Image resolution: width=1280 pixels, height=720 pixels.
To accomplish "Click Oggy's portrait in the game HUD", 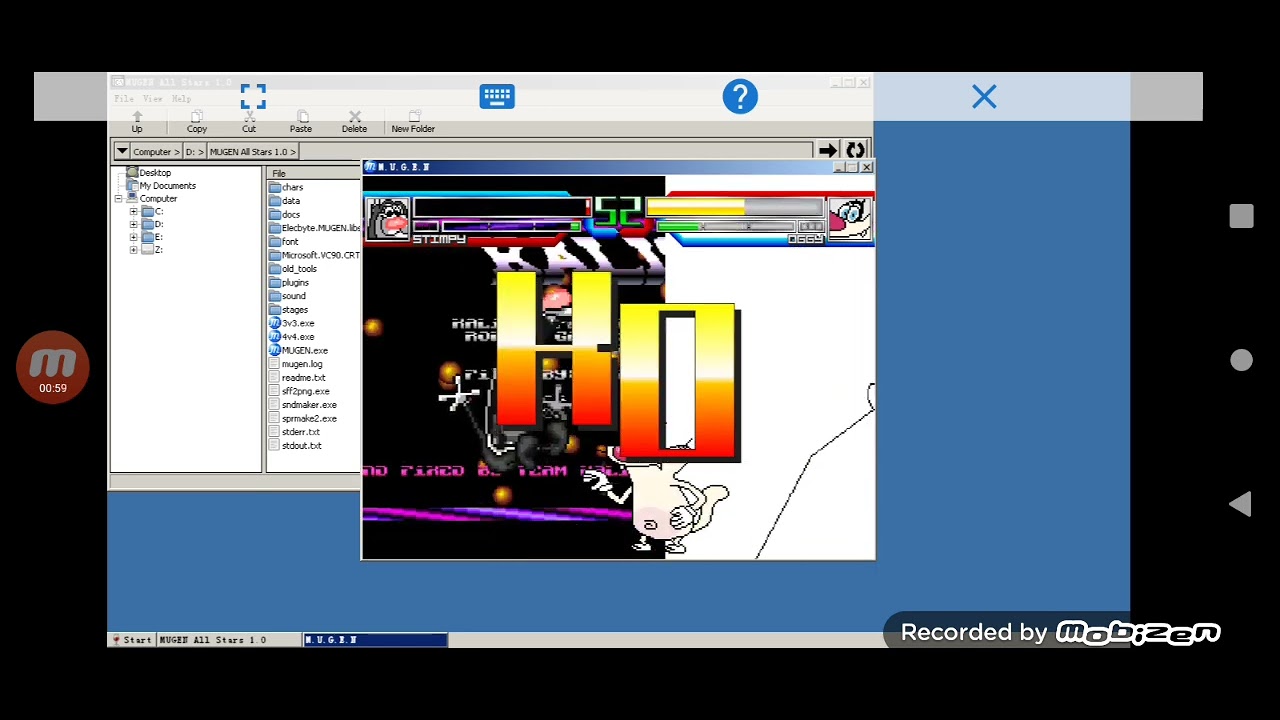I will point(849,219).
